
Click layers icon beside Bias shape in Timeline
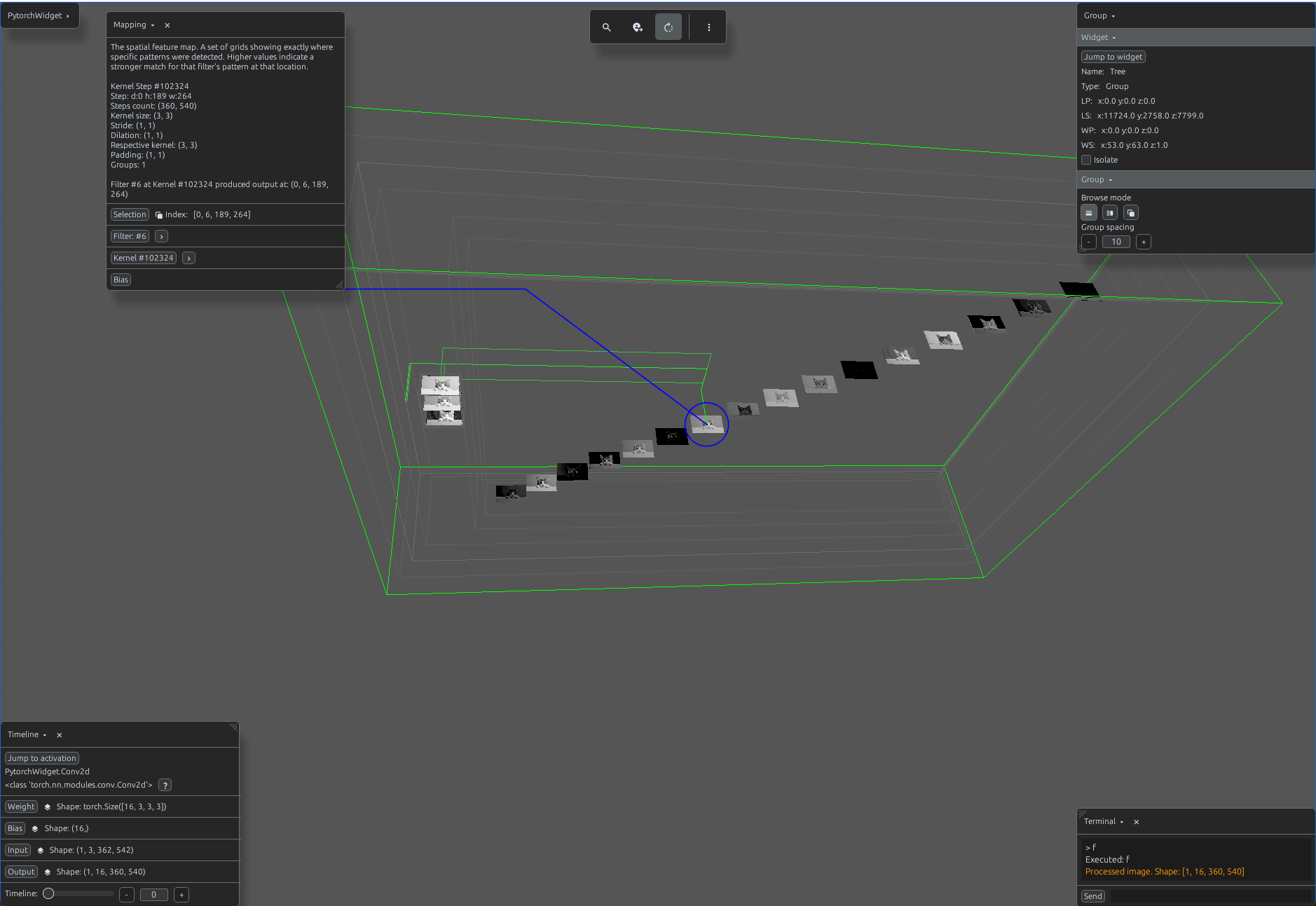tap(35, 829)
